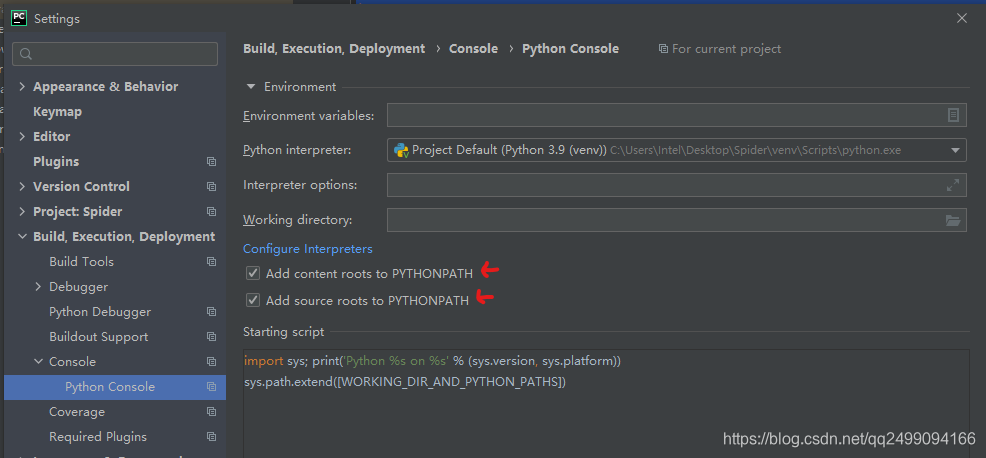Close the Settings dialog
Image resolution: width=986 pixels, height=458 pixels.
pyautogui.click(x=961, y=18)
